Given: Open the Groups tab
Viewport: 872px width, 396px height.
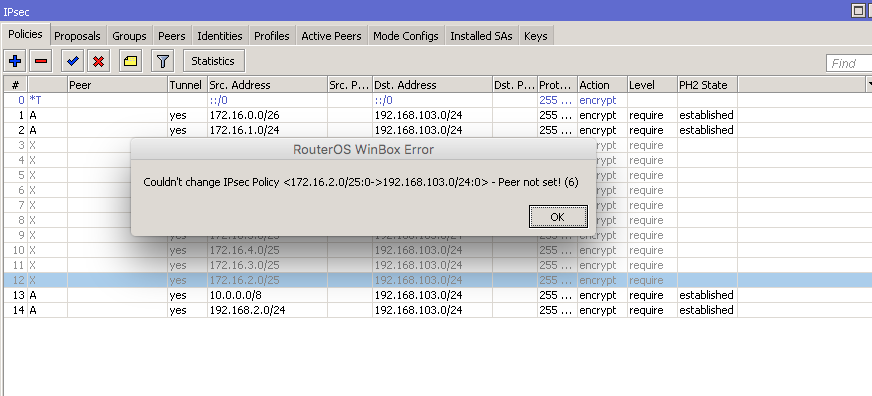Looking at the screenshot, I should [x=129, y=36].
